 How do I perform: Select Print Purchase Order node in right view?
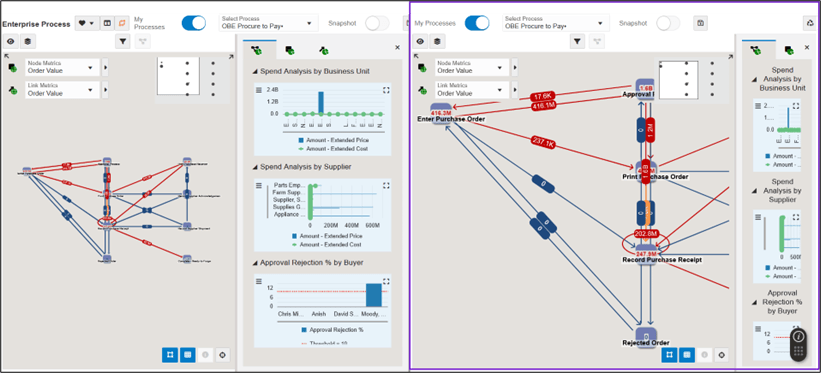647,171
